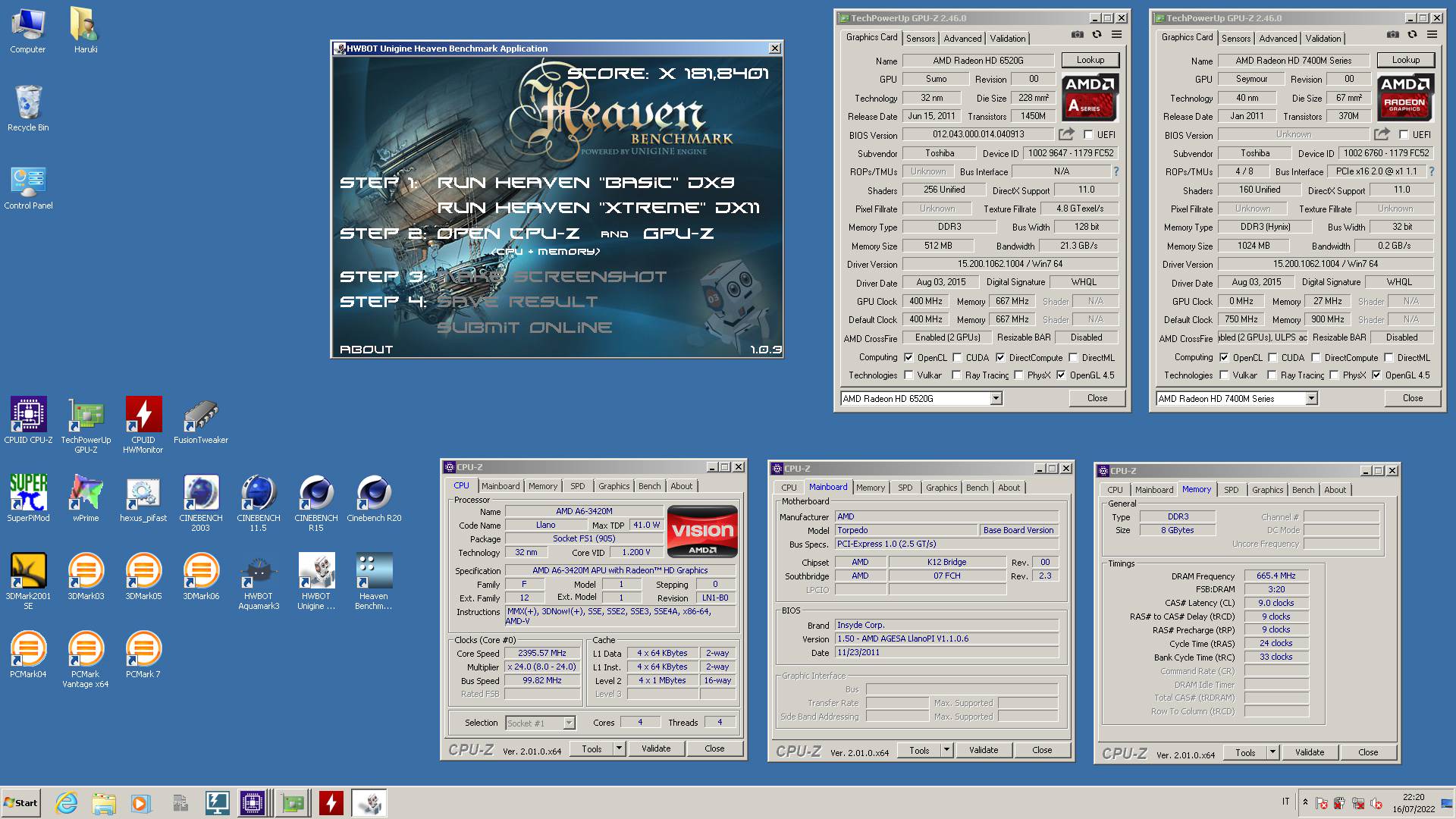This screenshot has height=819, width=1456.
Task: Launch HWBOT Unigine desktop shortcut
Action: 316,582
